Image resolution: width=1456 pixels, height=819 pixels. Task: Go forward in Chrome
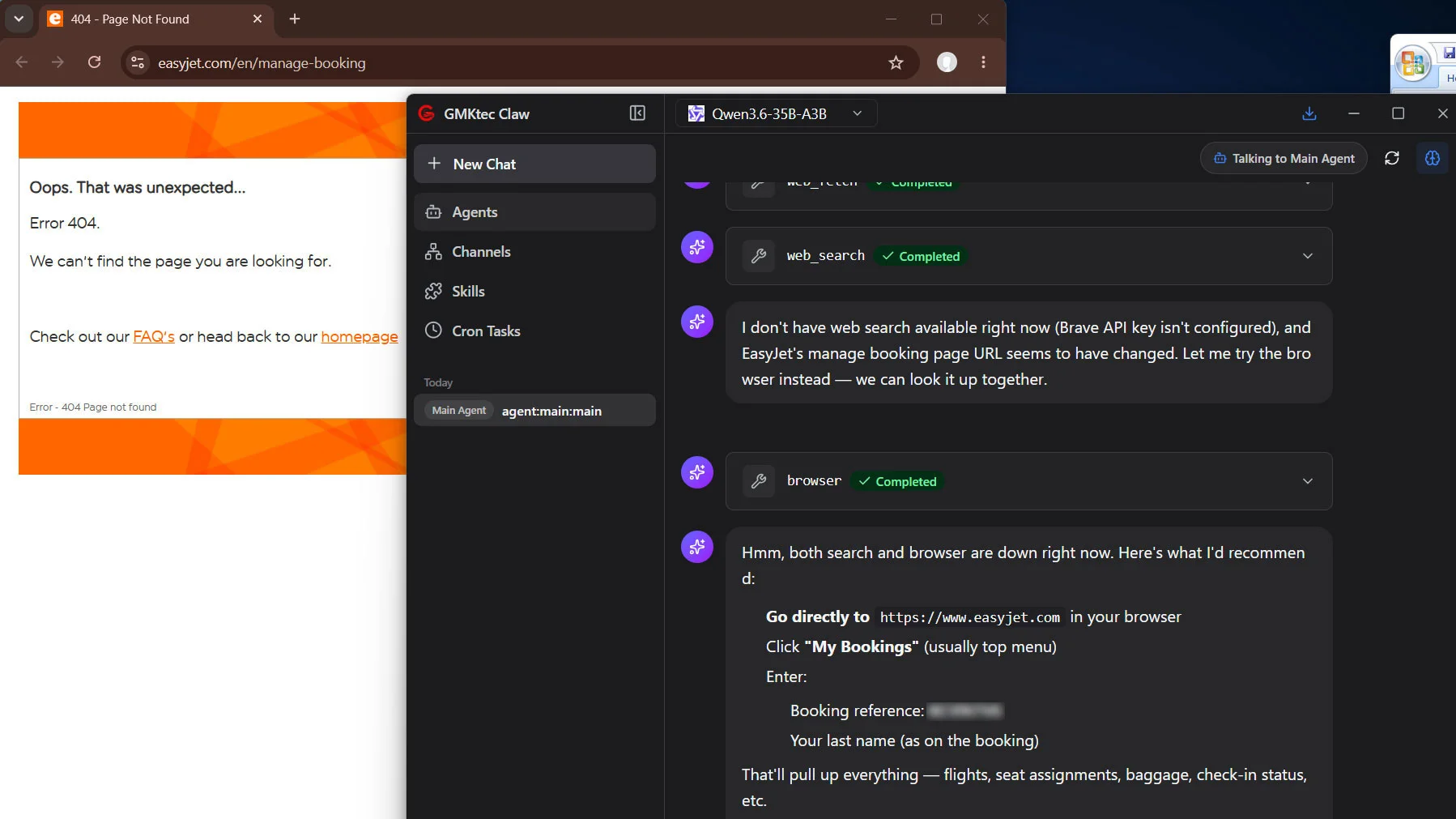[57, 62]
